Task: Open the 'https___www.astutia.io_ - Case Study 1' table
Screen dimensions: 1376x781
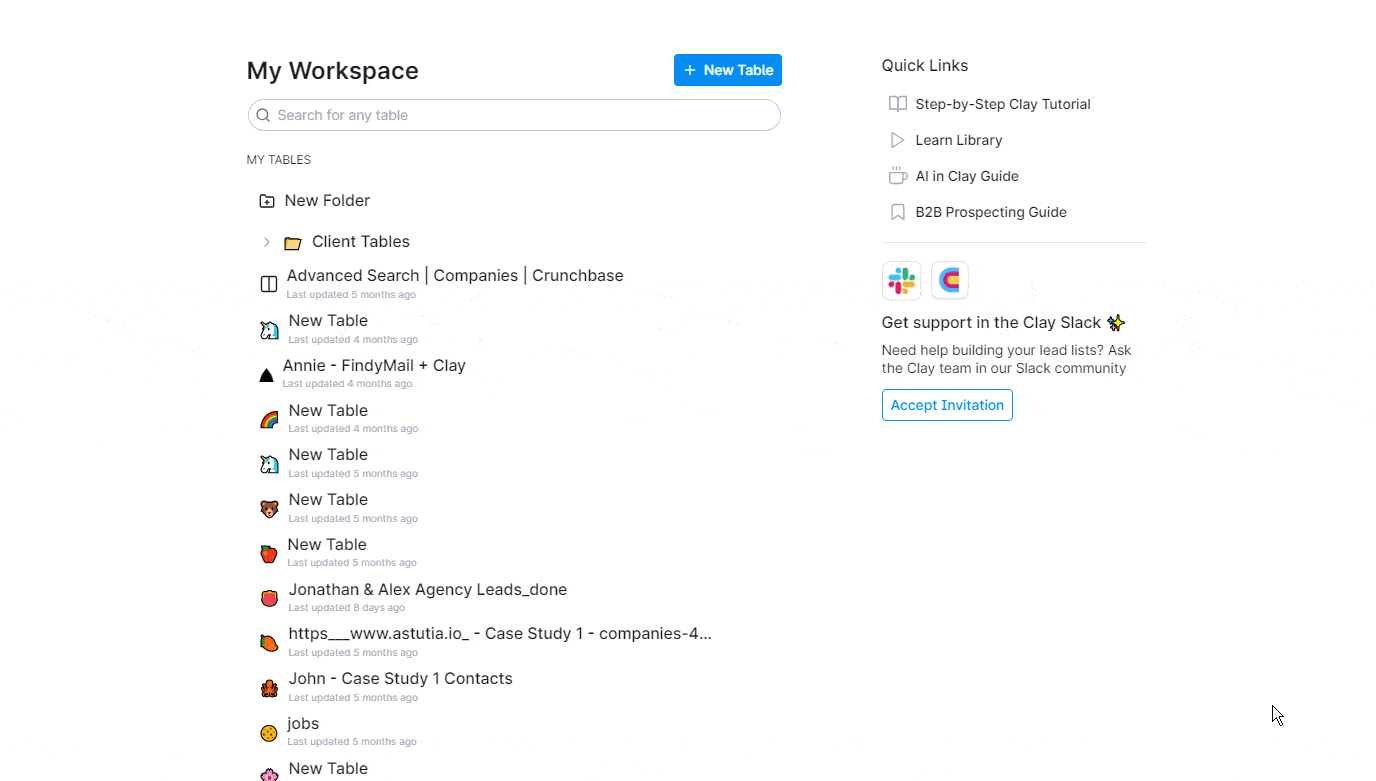Action: point(500,634)
